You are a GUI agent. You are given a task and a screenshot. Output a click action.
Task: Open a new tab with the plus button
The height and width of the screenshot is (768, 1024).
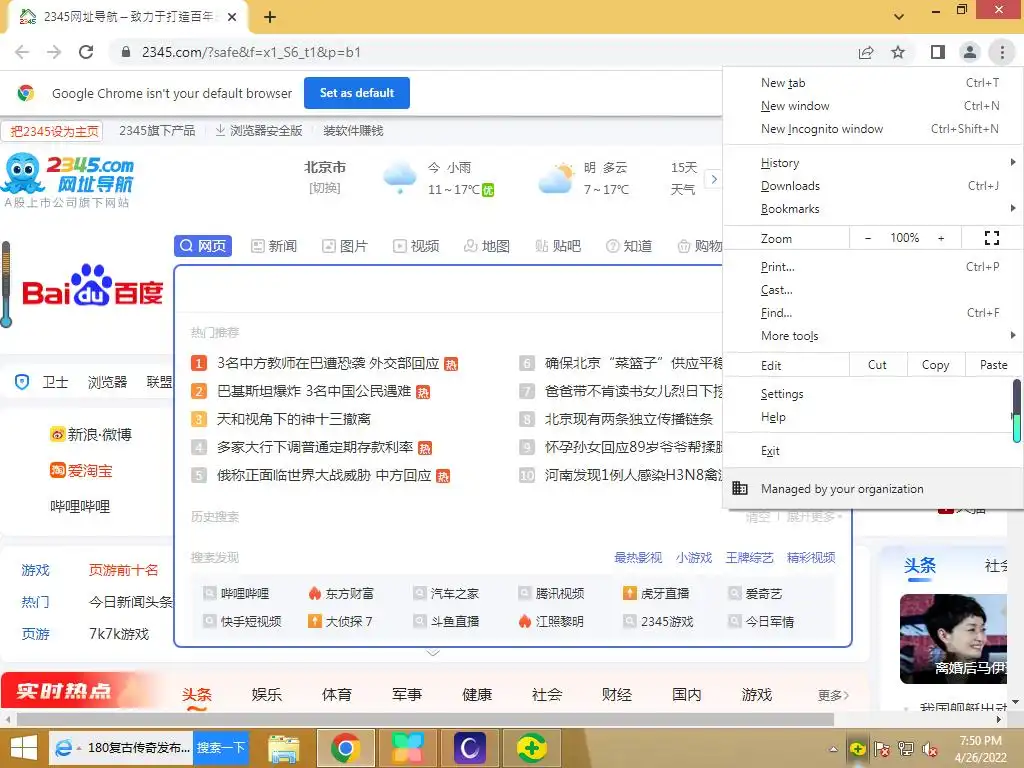(x=270, y=17)
